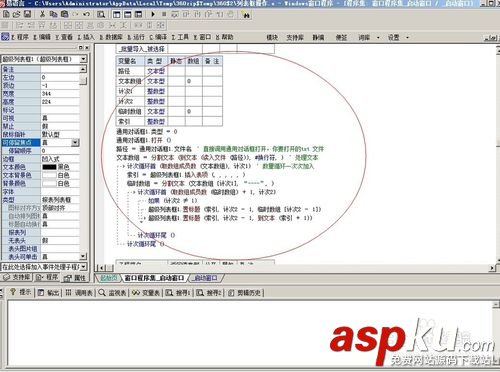The height and width of the screenshot is (372, 500).
Task: Toggle the 表头可单击 property value 真
Action: click(x=60, y=257)
